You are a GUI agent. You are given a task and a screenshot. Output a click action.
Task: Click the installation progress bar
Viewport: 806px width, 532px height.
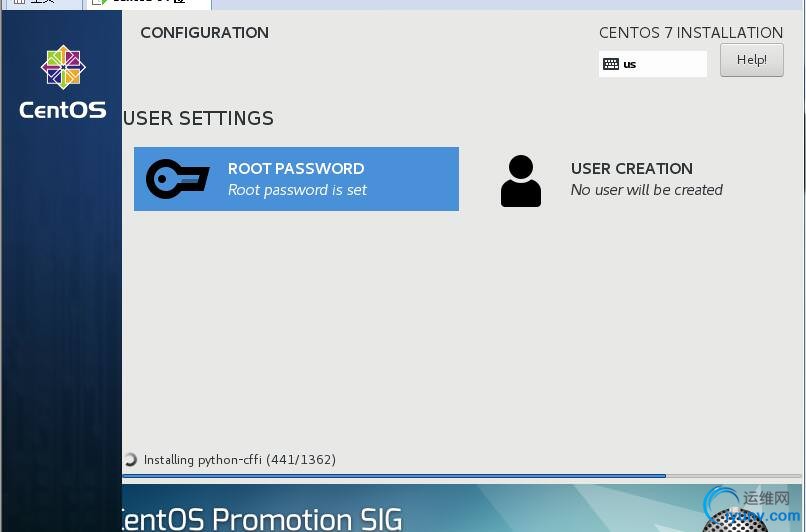(x=462, y=476)
